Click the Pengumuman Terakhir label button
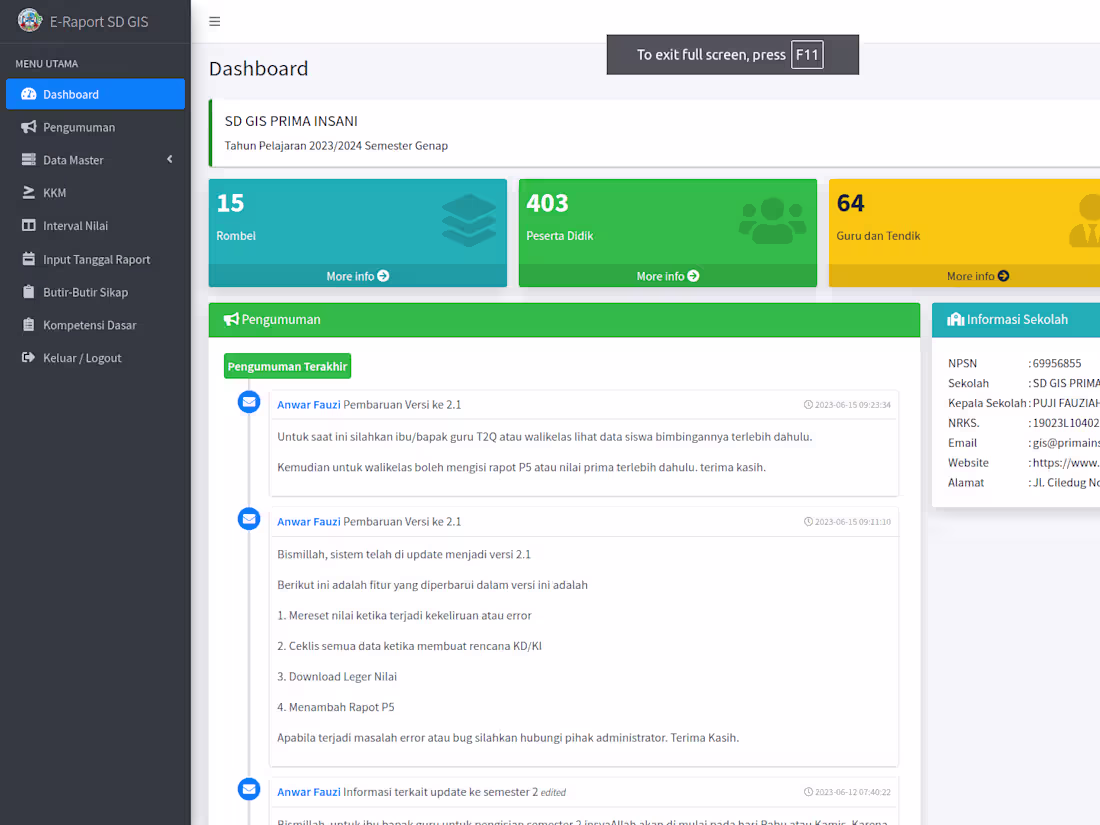This screenshot has height=825, width=1100. [x=288, y=366]
